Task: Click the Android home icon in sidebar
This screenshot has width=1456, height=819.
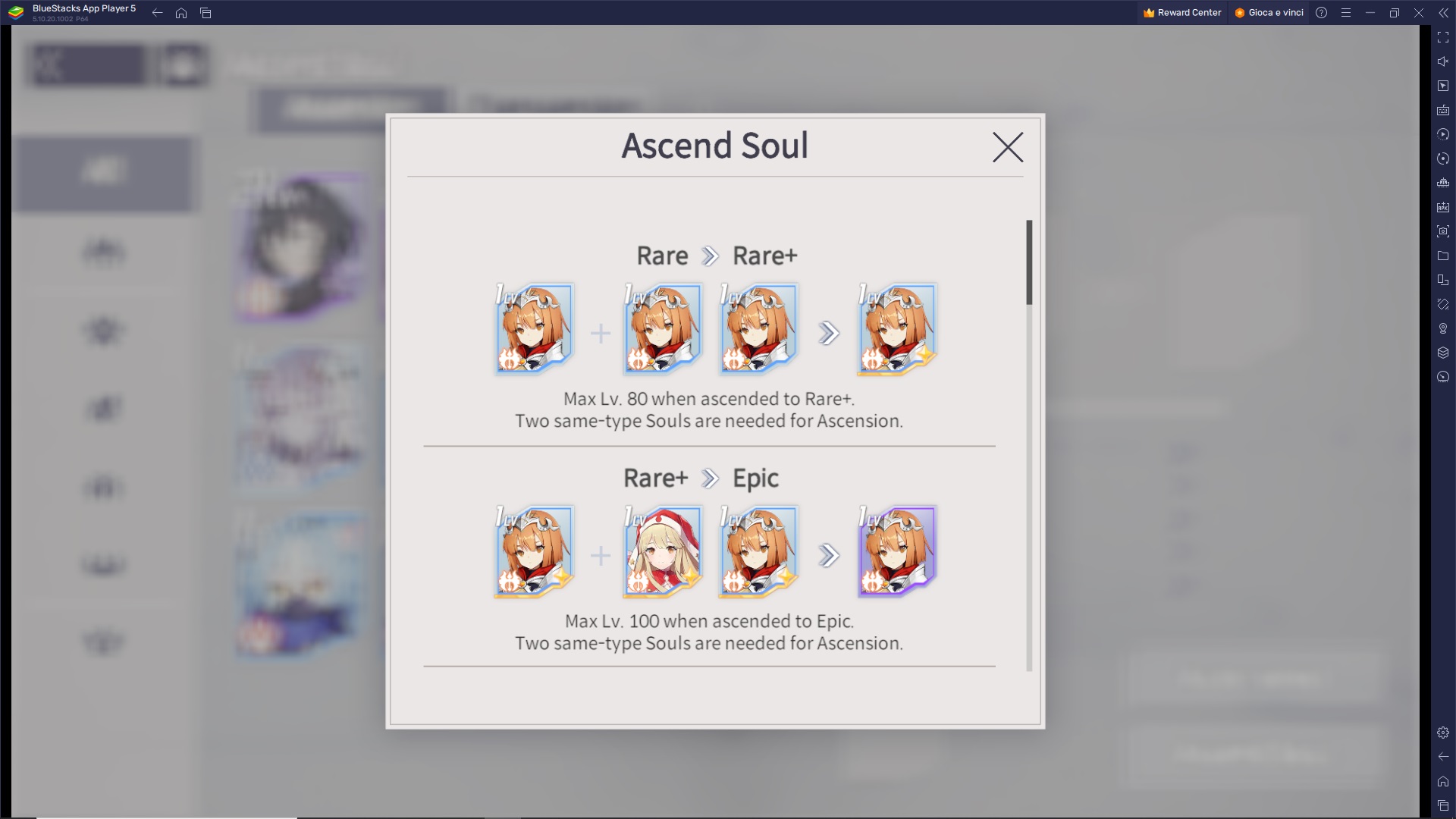Action: tap(1443, 781)
